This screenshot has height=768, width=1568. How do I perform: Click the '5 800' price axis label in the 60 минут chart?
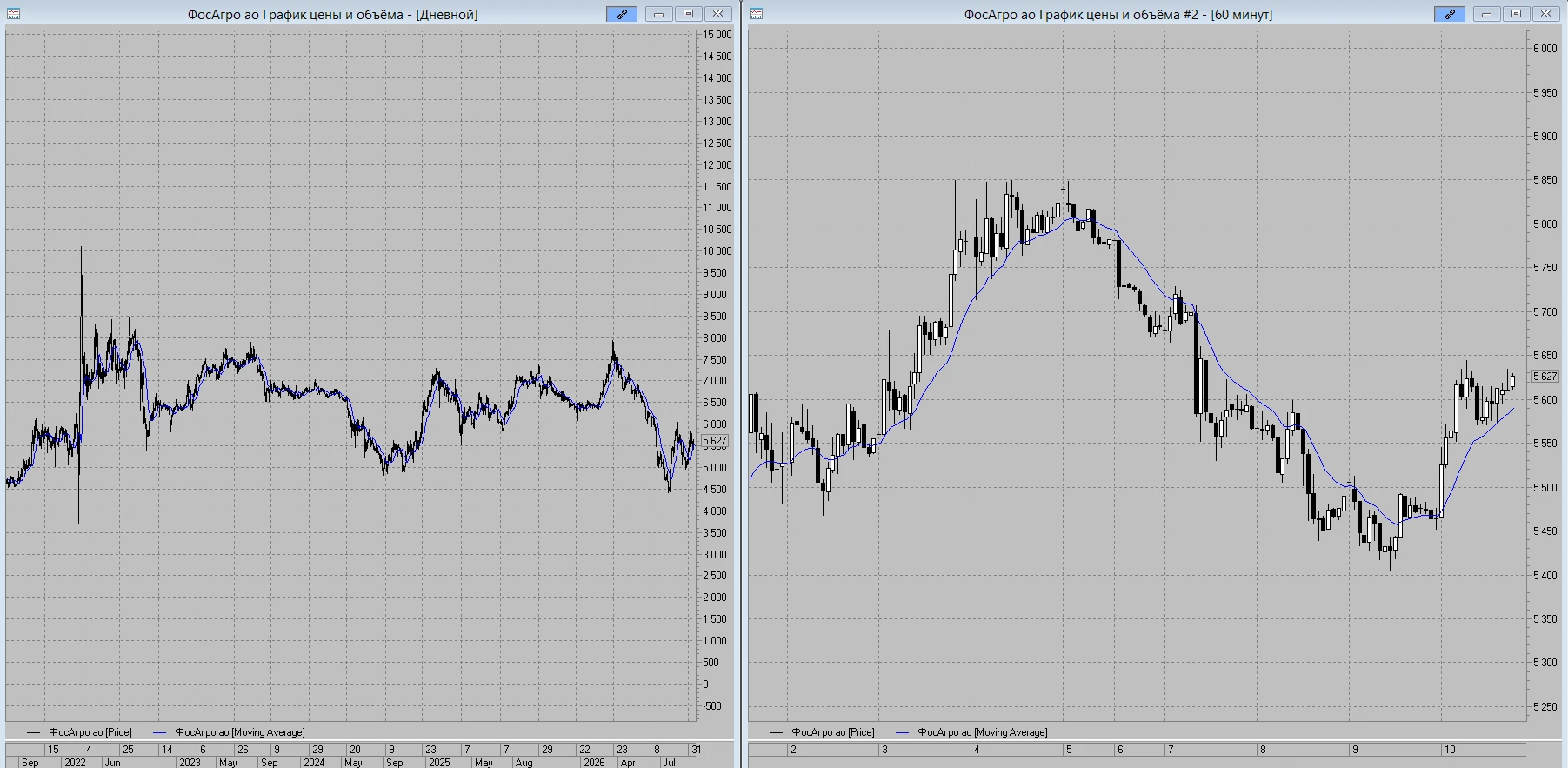click(1545, 224)
